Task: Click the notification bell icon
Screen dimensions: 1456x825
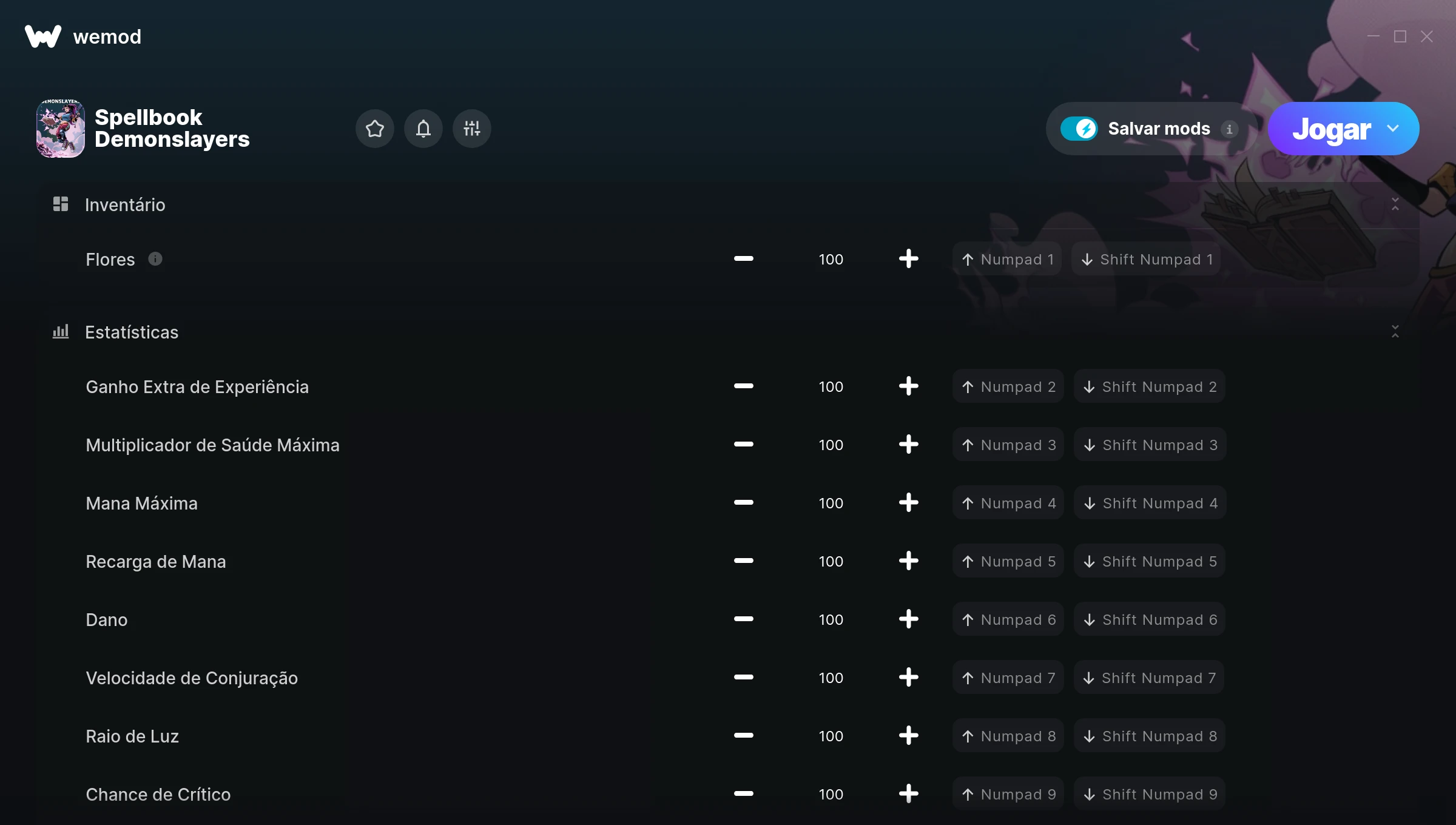Action: pyautogui.click(x=423, y=129)
